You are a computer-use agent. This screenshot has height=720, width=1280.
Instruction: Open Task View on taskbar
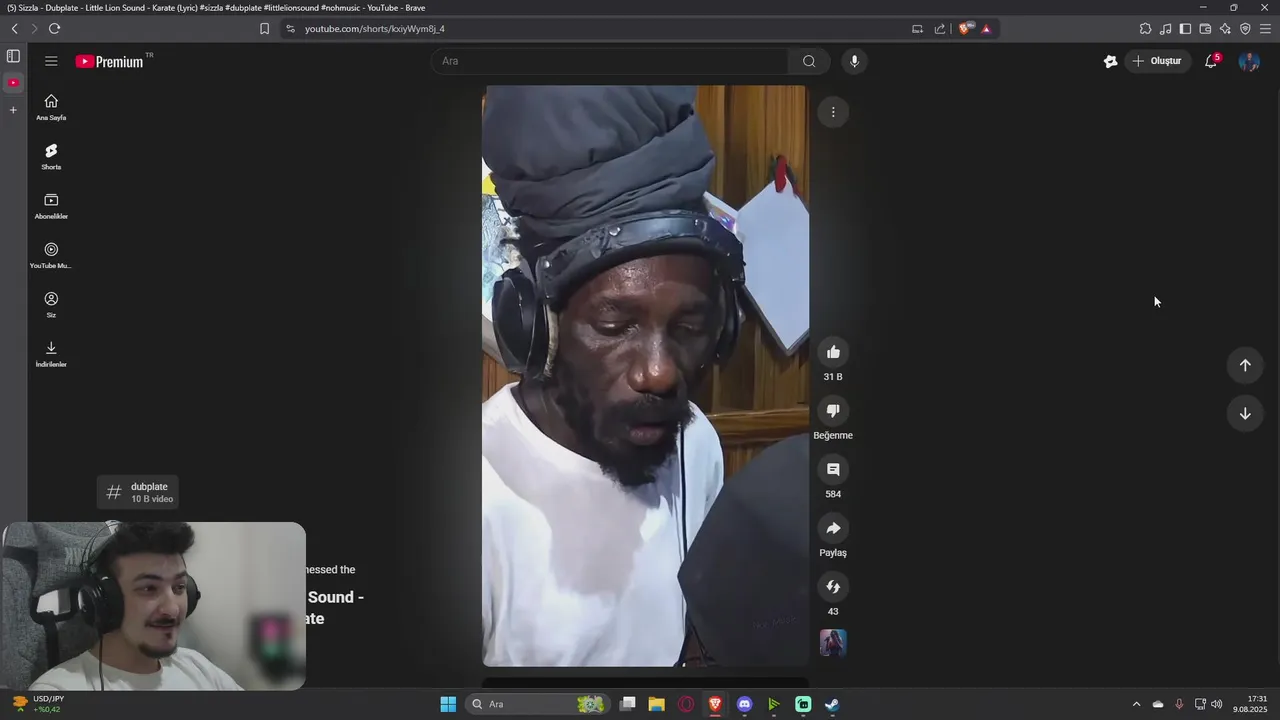[x=628, y=704]
